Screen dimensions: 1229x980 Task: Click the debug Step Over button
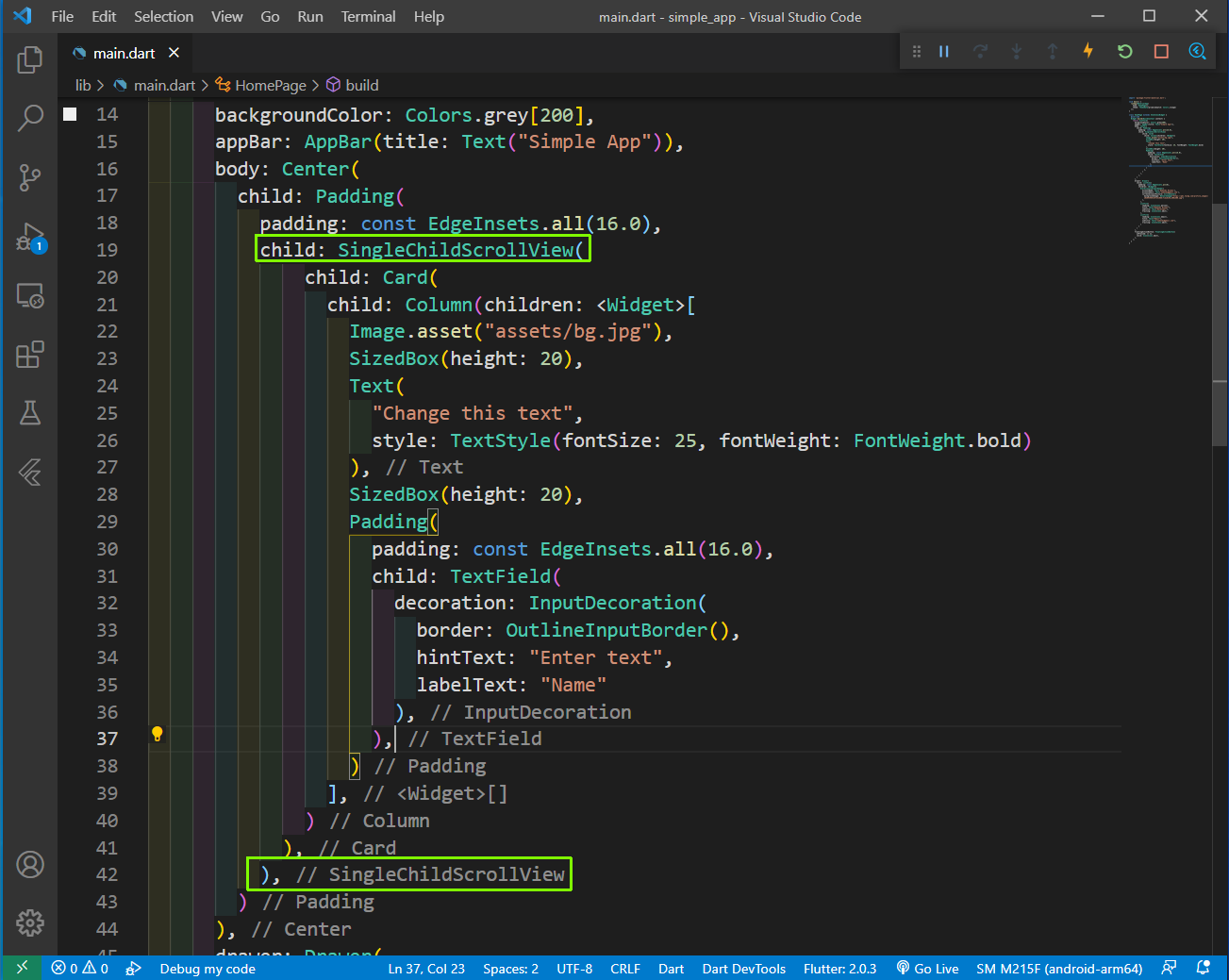point(981,52)
